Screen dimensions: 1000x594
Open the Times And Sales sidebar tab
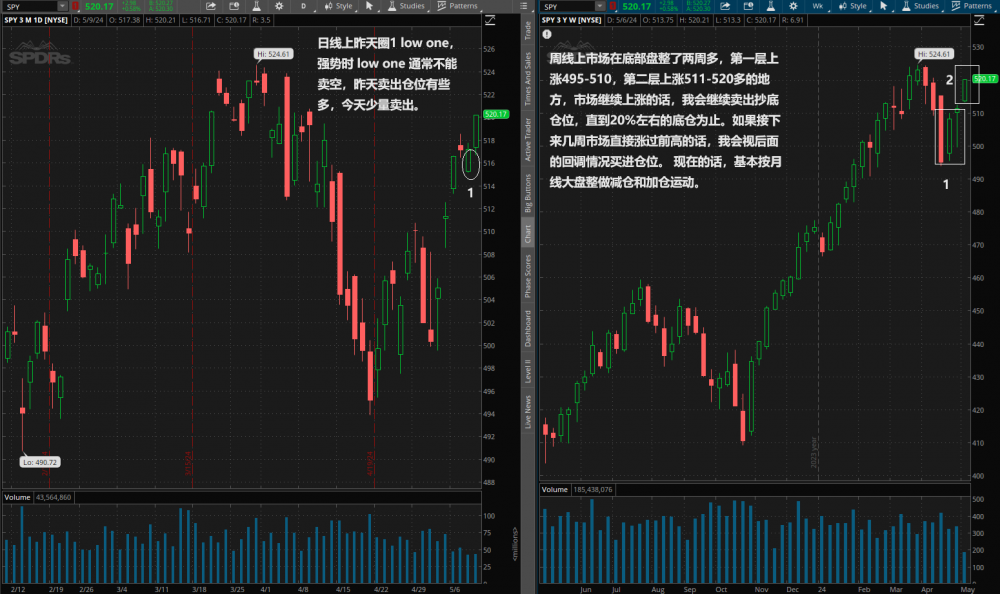click(x=527, y=79)
